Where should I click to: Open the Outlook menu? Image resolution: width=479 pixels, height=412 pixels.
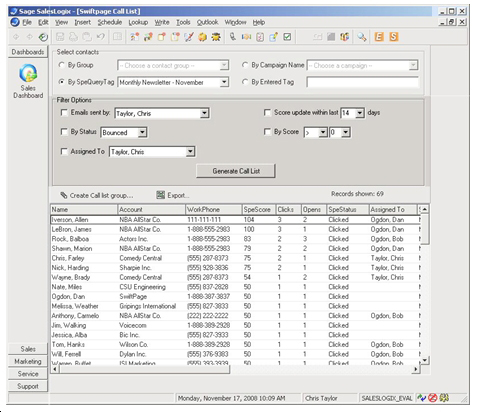[x=207, y=22]
